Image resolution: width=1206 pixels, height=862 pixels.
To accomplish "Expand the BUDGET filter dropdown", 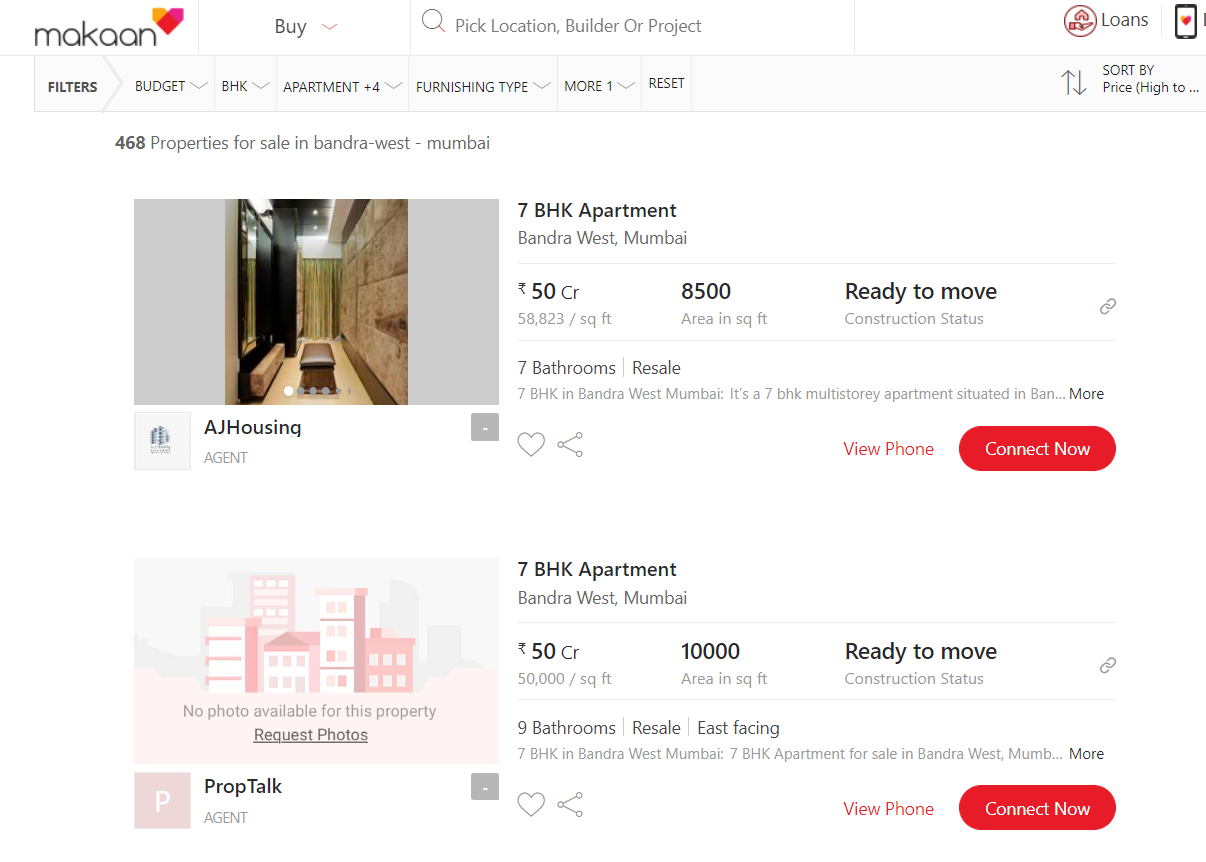I will 171,86.
